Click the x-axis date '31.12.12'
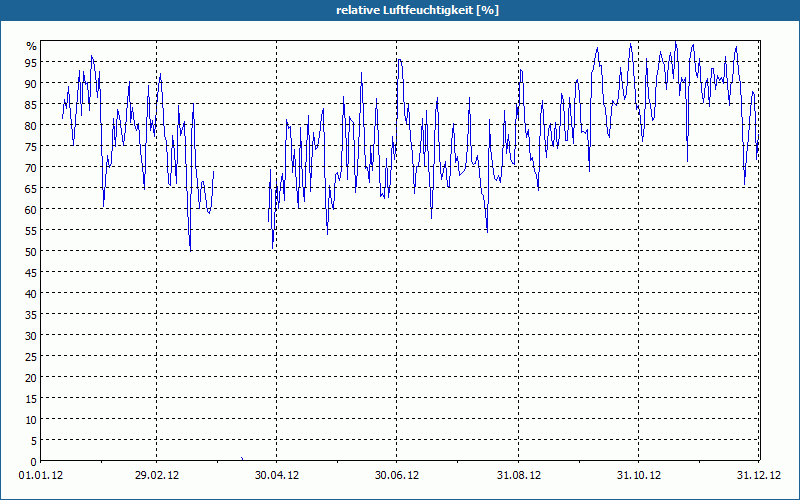This screenshot has height=500, width=800. pos(759,476)
